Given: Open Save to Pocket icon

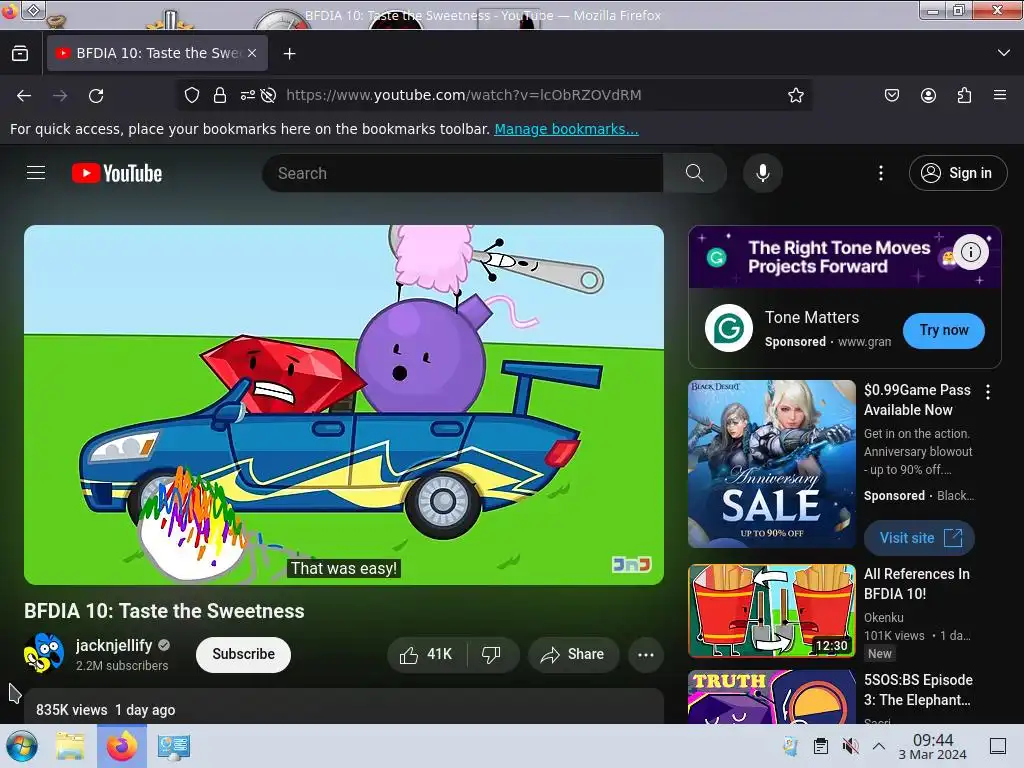Looking at the screenshot, I should 891,95.
